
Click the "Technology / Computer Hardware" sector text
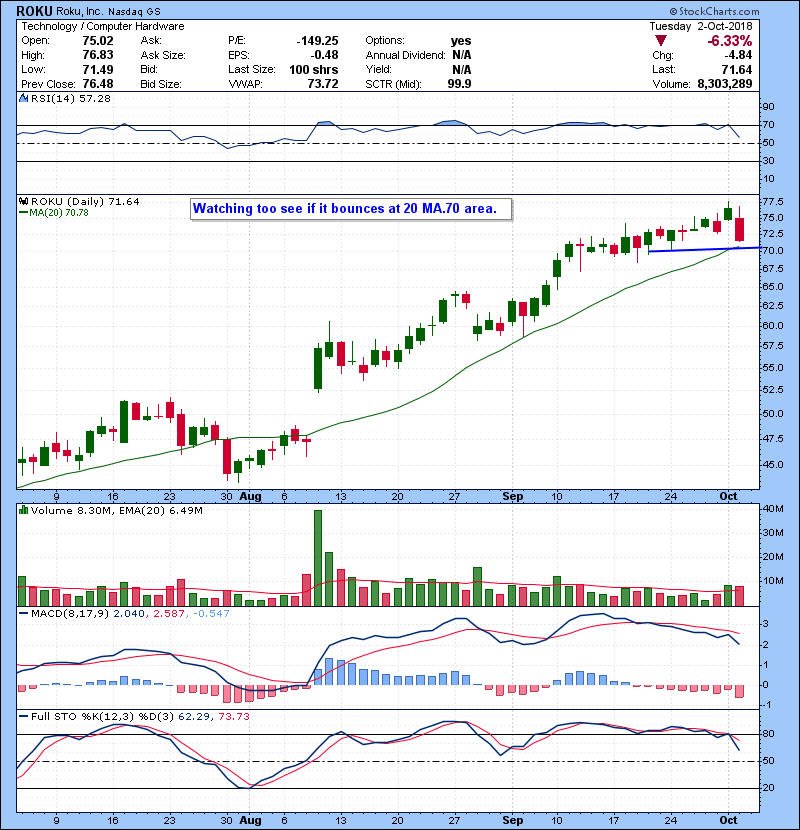103,26
